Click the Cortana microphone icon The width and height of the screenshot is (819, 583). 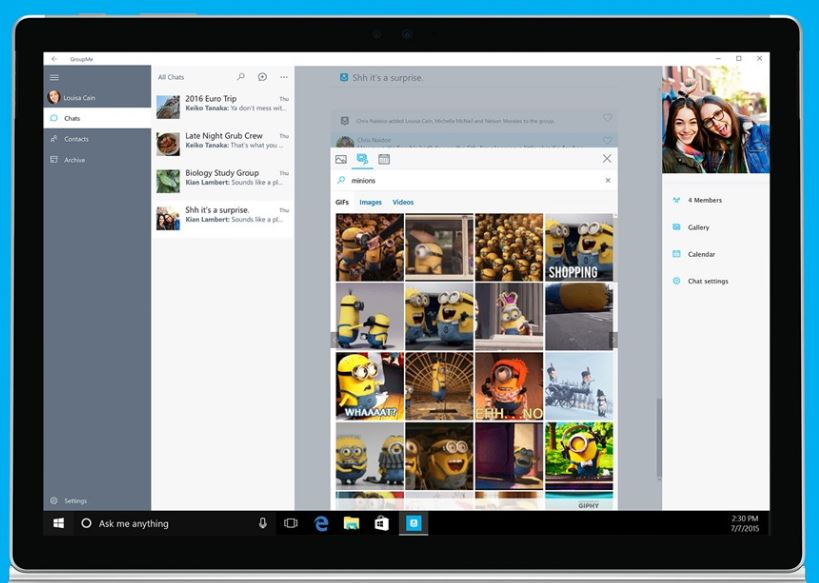coord(263,523)
